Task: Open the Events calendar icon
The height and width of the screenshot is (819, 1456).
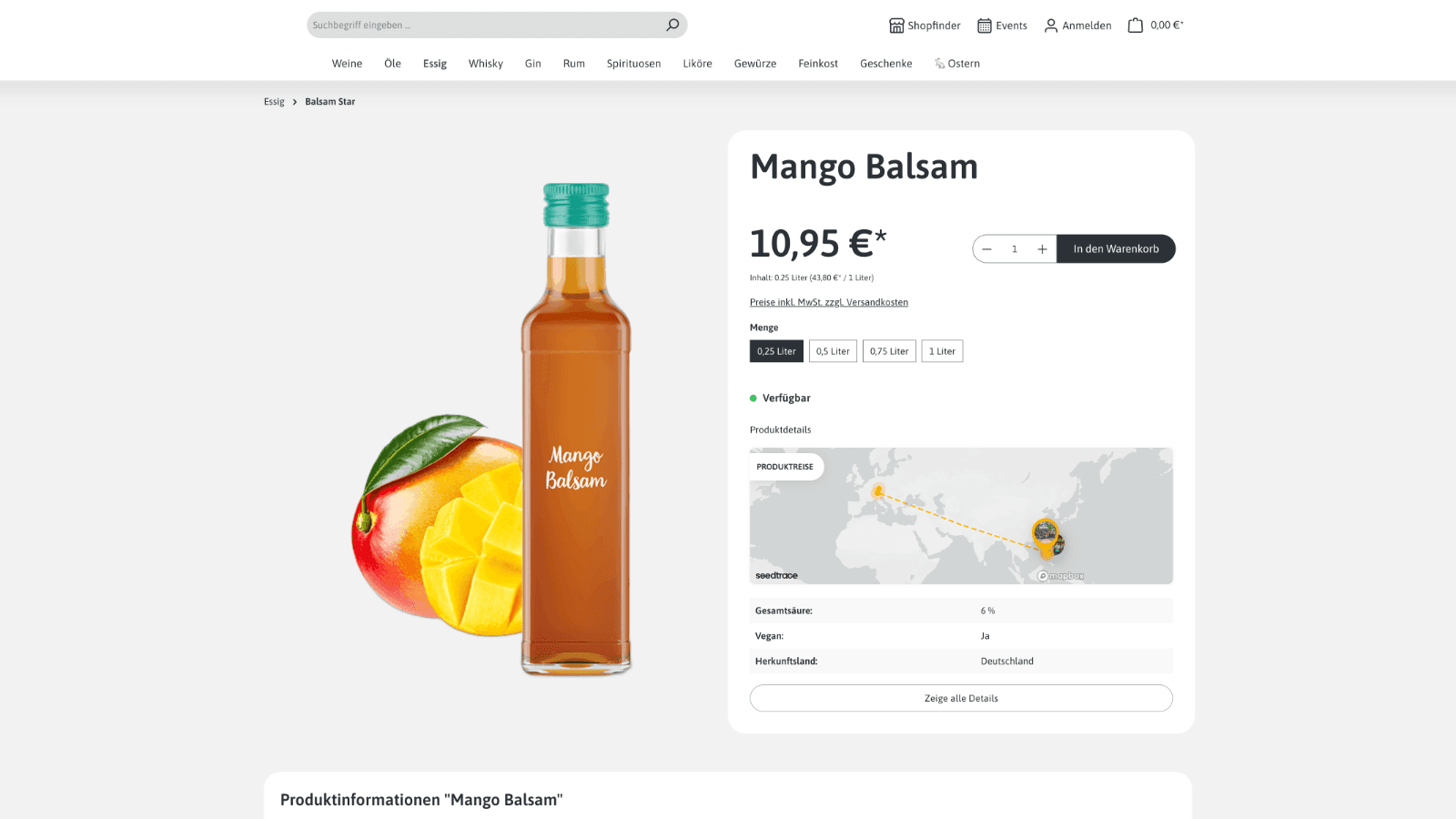Action: pyautogui.click(x=984, y=25)
